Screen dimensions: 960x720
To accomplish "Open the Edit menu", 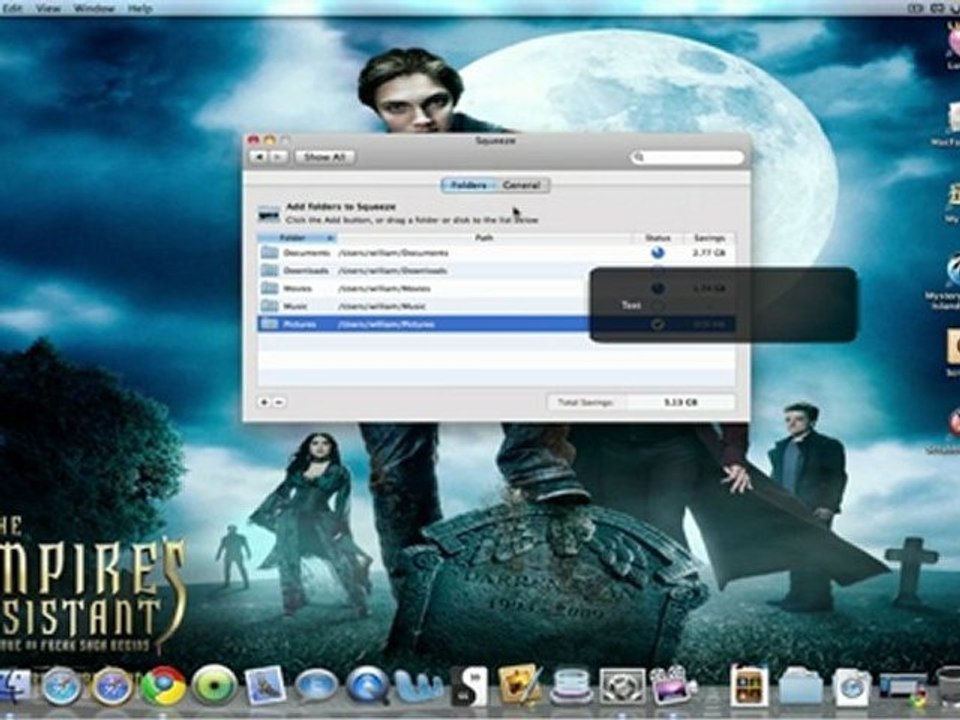I will pyautogui.click(x=13, y=9).
